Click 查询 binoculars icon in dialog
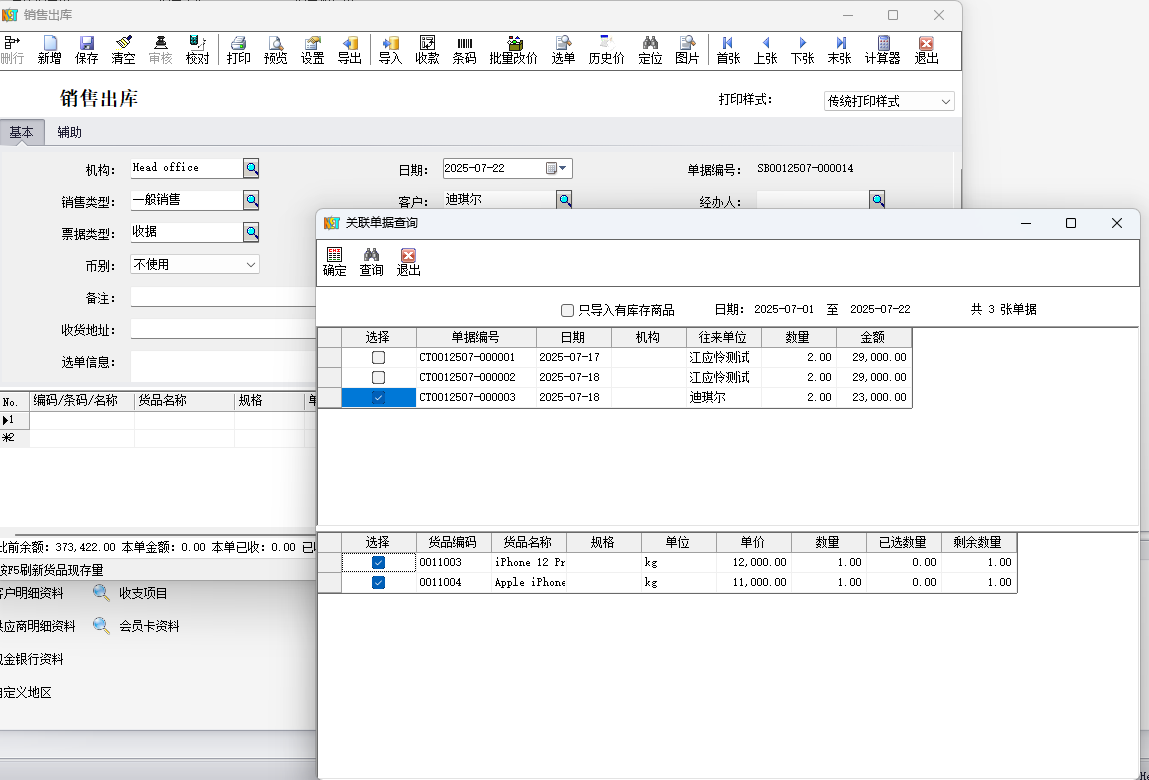The width and height of the screenshot is (1149, 780). tap(371, 262)
